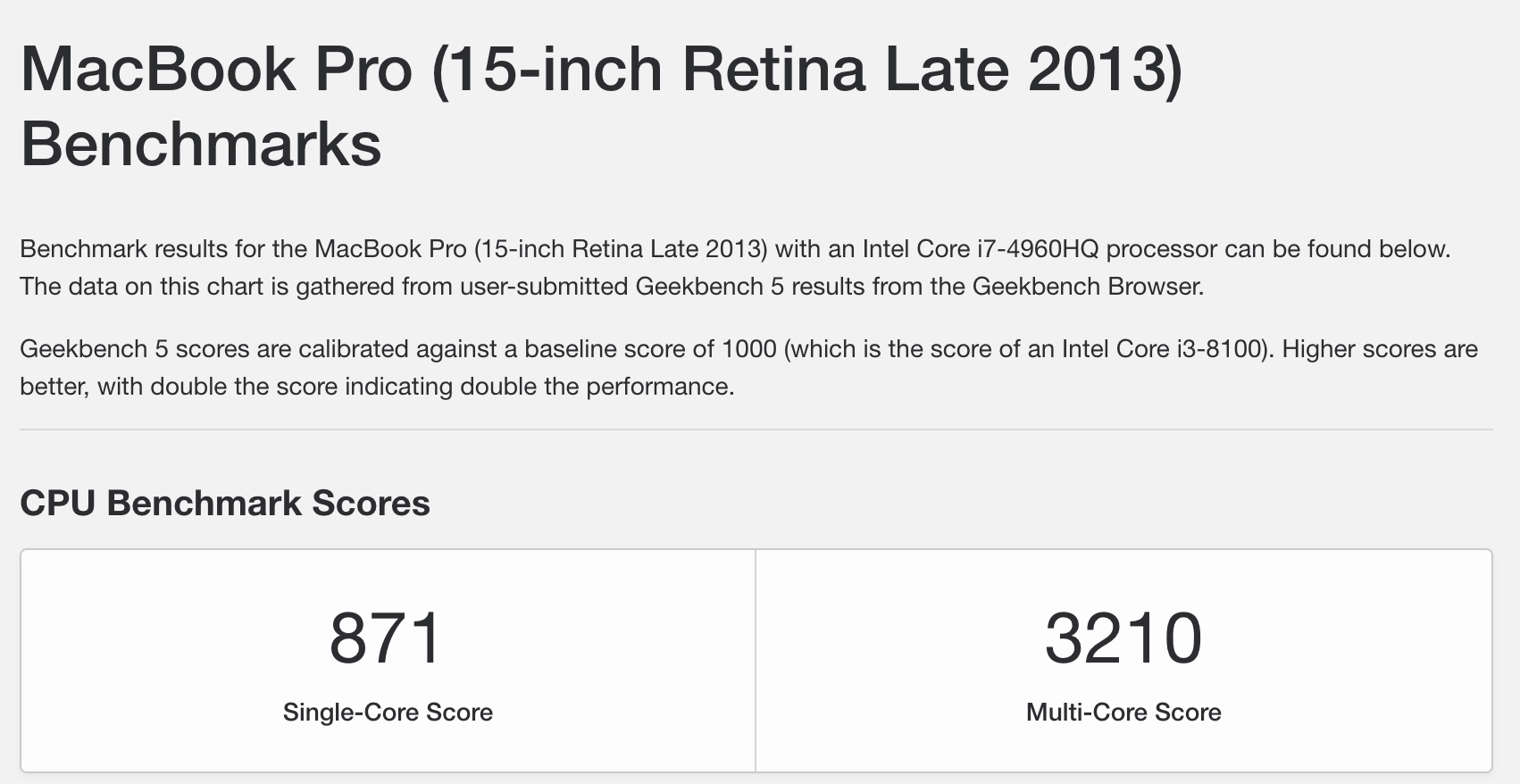Viewport: 1520px width, 784px height.
Task: Click the double the performance phrase
Action: pyautogui.click(x=597, y=386)
